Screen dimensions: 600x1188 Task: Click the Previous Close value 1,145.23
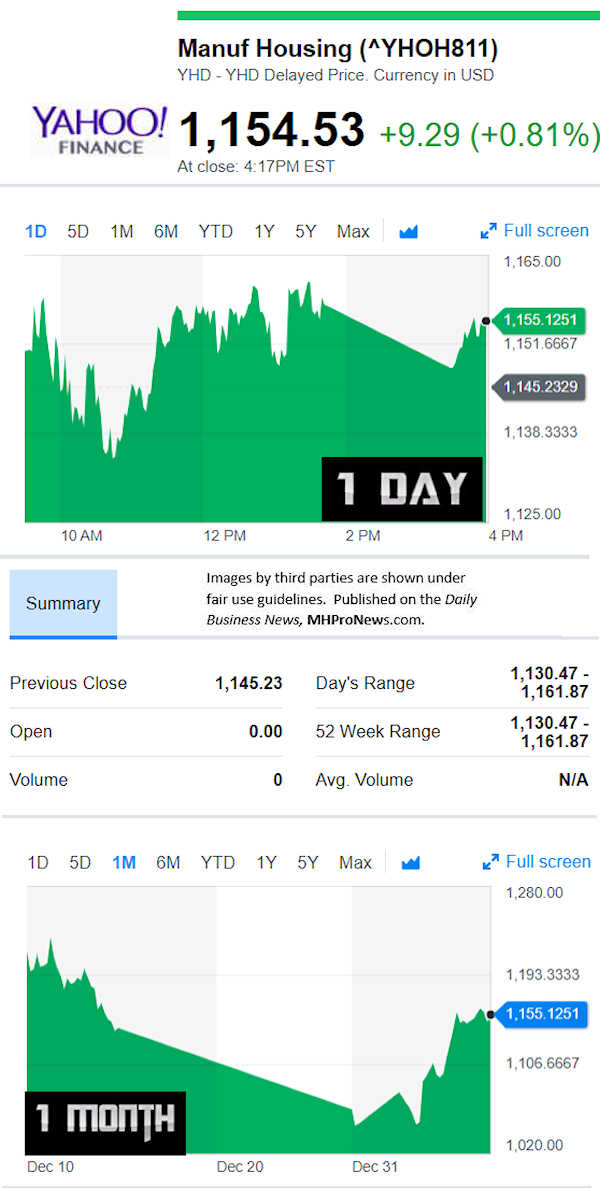[248, 683]
